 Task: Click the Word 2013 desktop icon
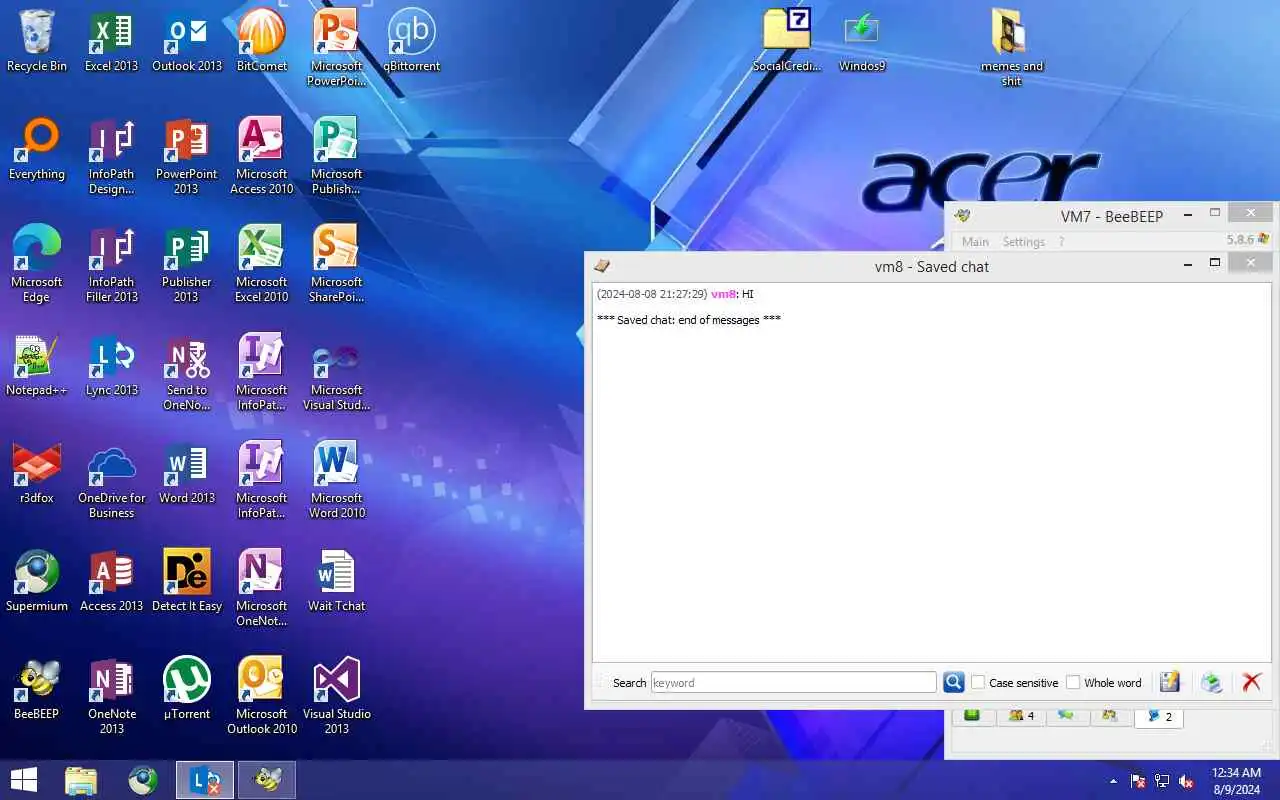tap(187, 473)
